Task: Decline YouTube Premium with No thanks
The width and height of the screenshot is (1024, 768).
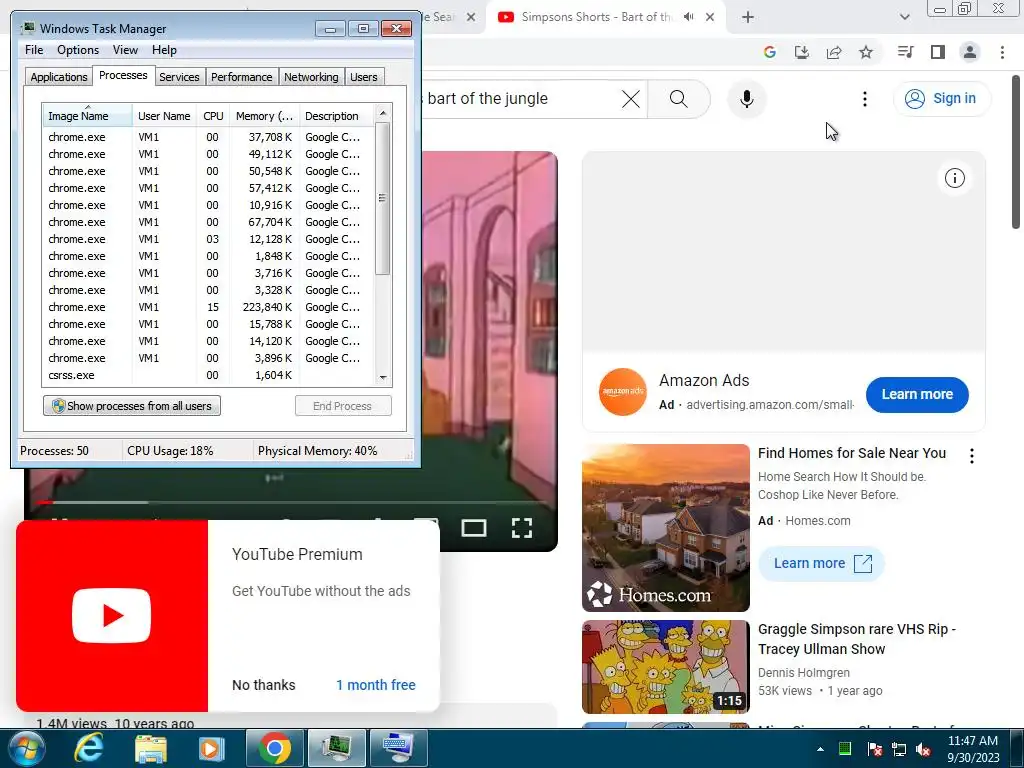Action: (263, 685)
